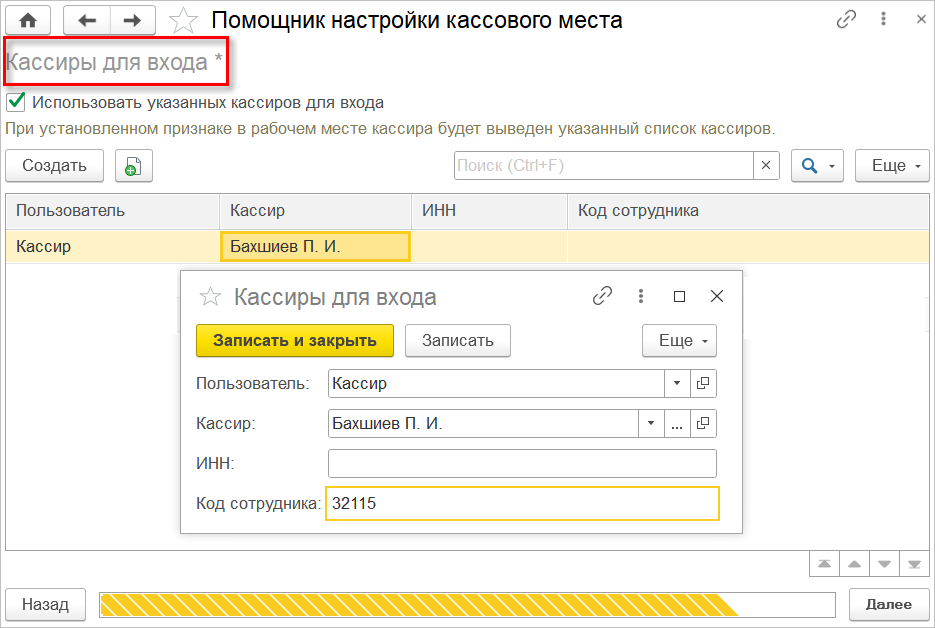Viewport: 935px width, 628px height.
Task: Click the copy-create icon next to Создать
Action: tap(133, 166)
